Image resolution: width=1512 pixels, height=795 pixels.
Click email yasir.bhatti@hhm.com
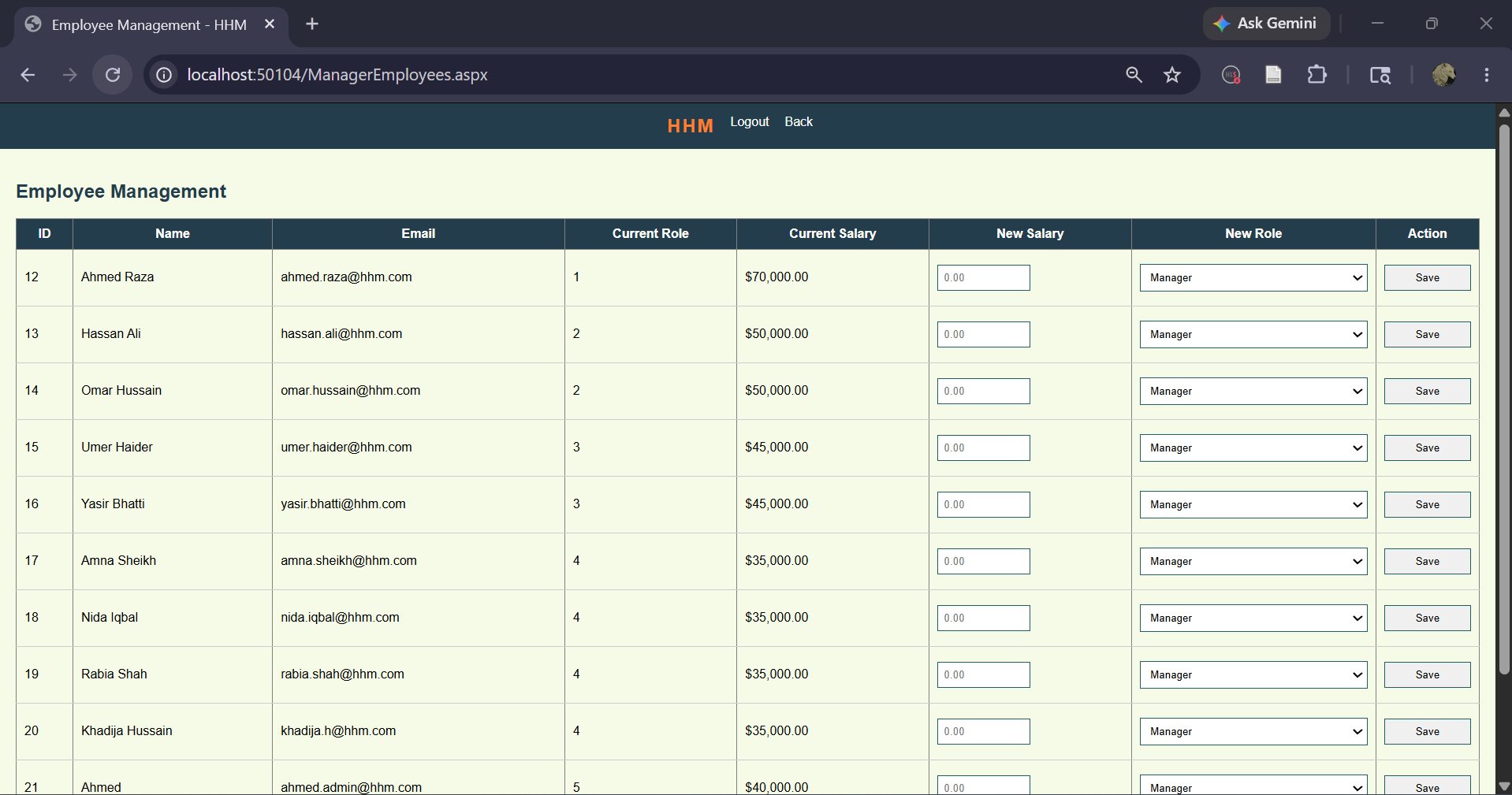pyautogui.click(x=343, y=503)
